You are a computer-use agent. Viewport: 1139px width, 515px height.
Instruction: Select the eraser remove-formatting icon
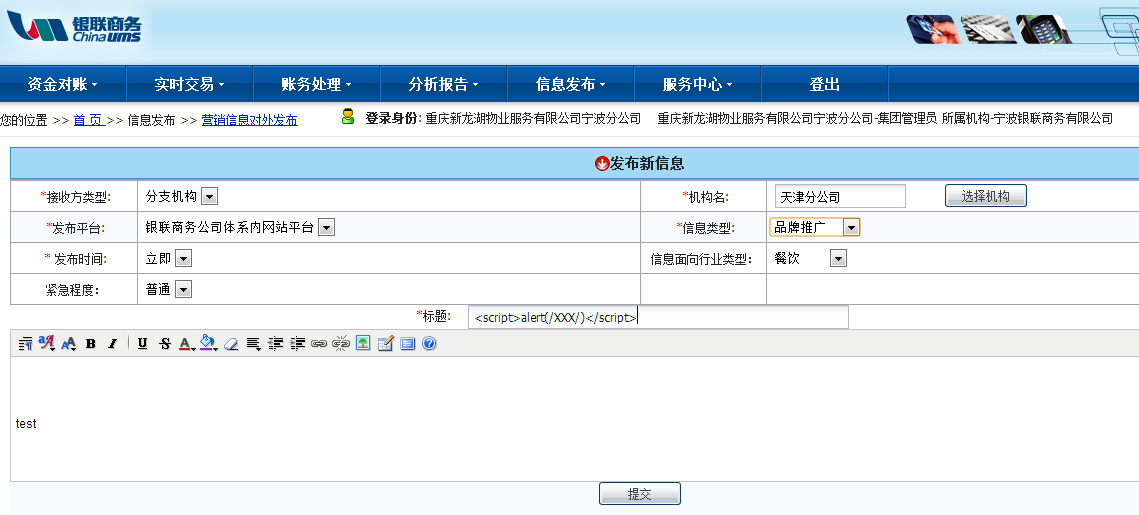click(x=231, y=344)
